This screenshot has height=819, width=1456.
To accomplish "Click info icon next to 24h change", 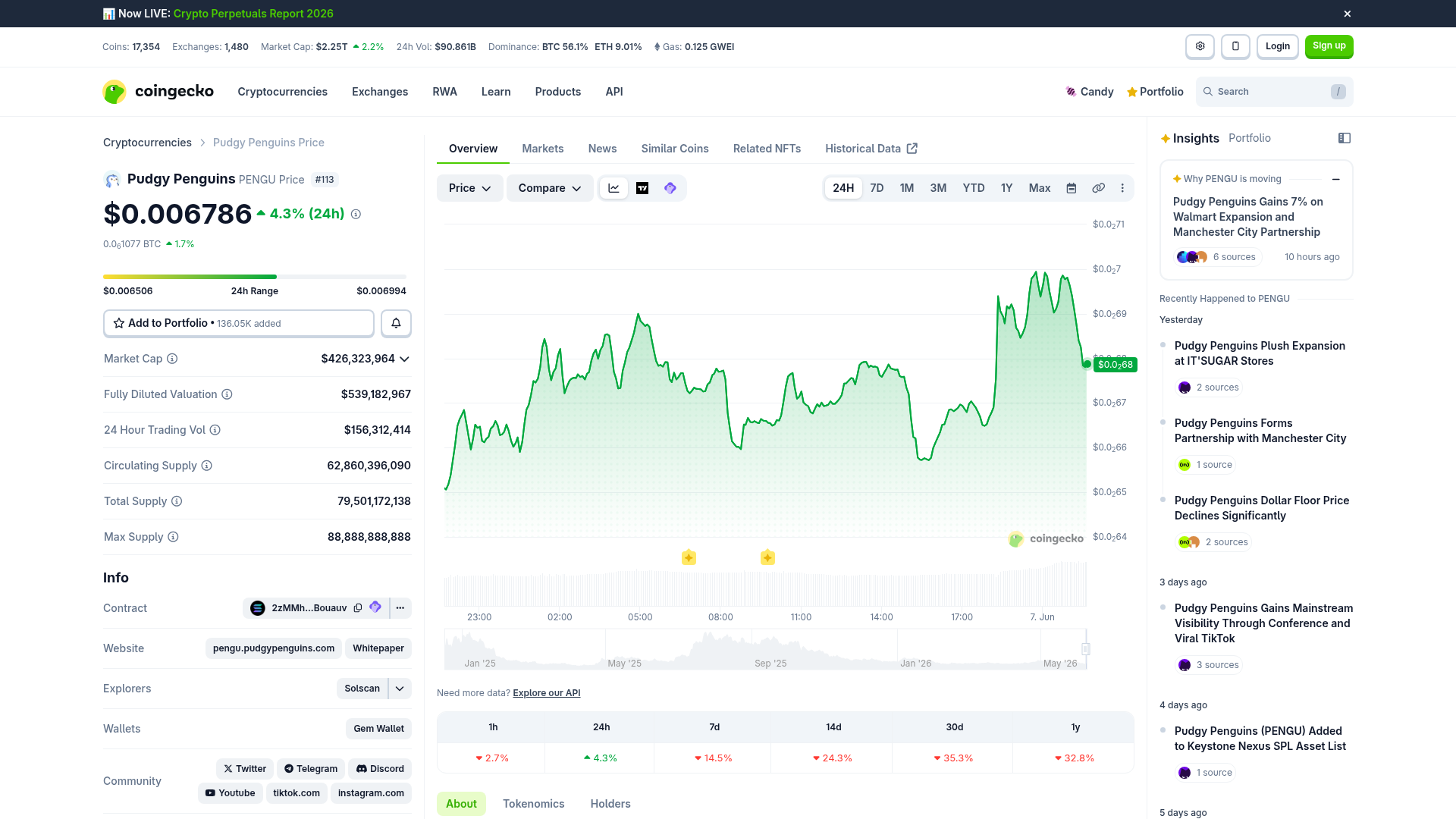I will pos(356,215).
